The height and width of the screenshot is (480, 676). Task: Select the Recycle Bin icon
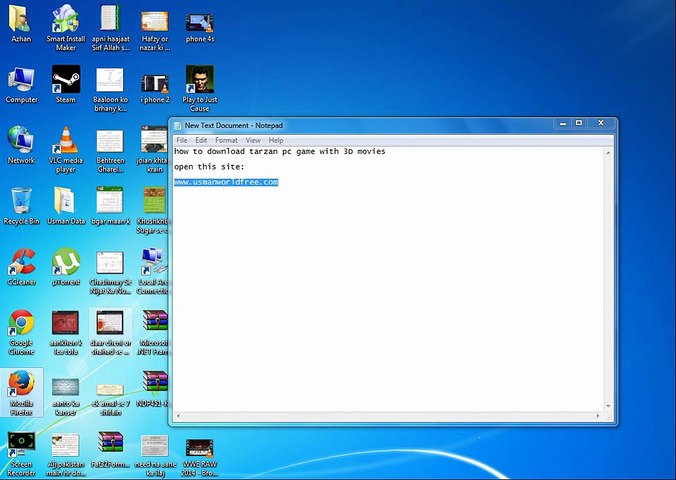(x=21, y=200)
